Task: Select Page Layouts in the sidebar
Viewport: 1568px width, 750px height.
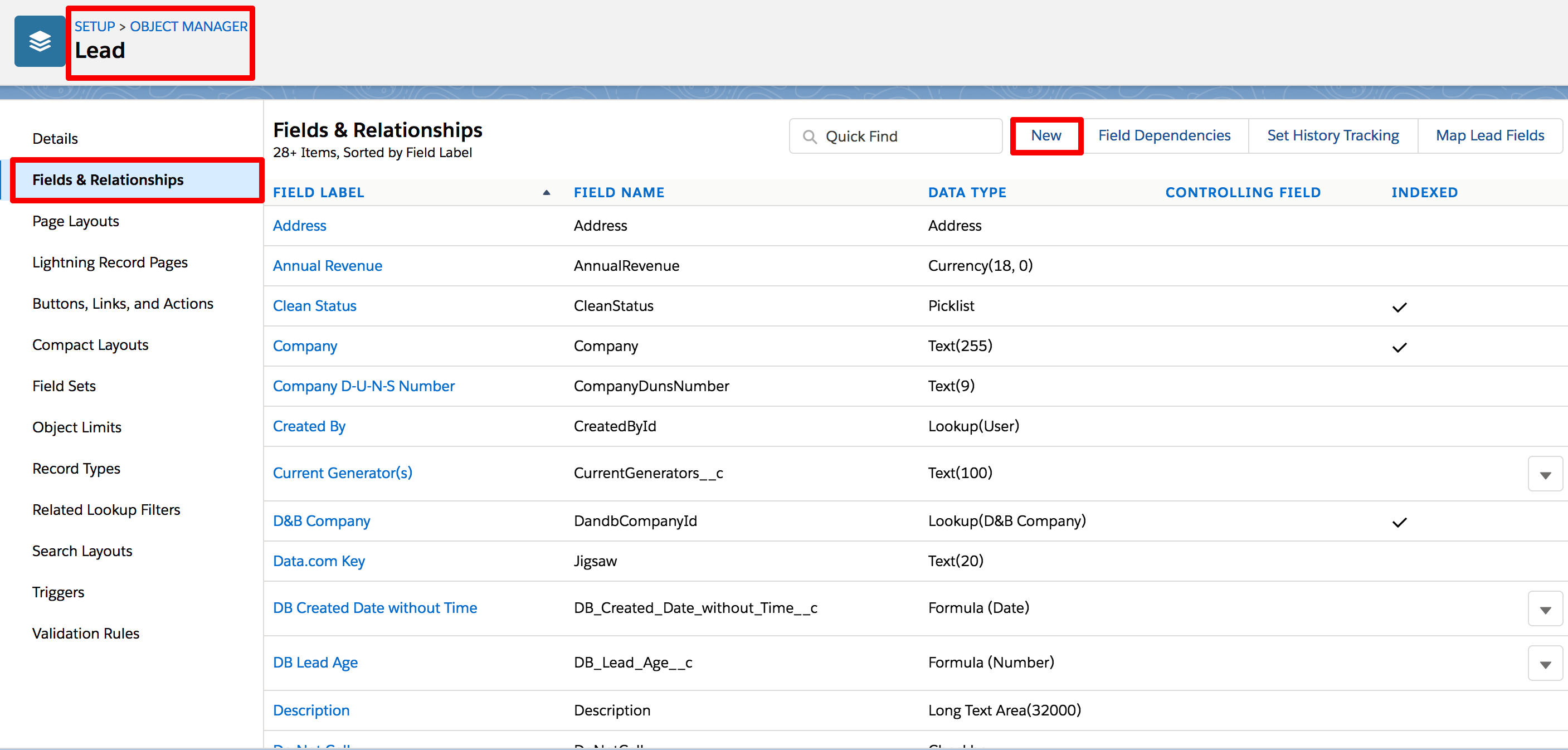Action: pos(75,221)
